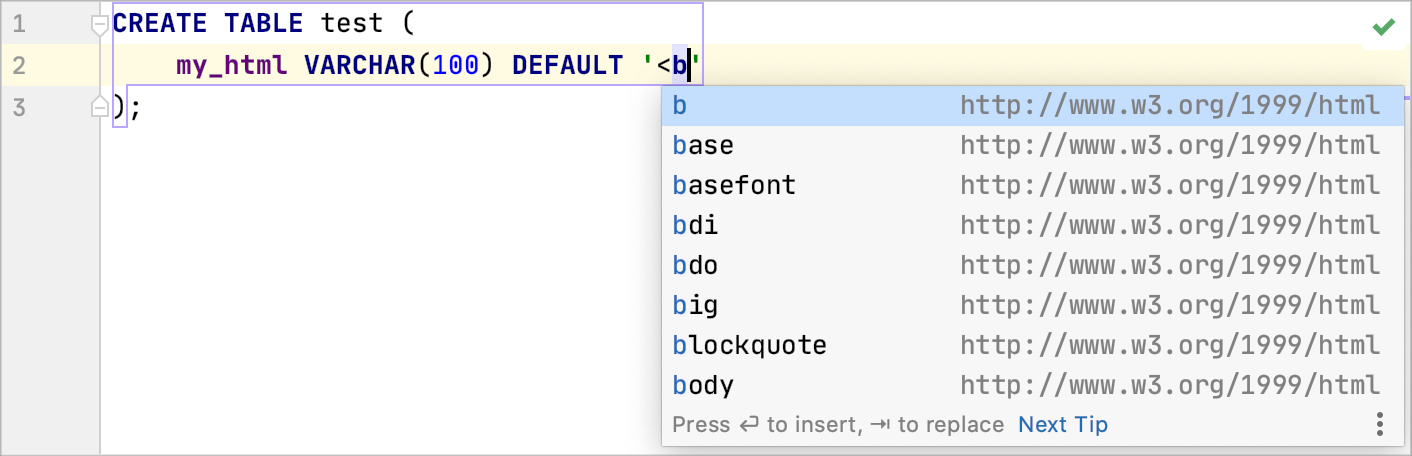
Task: Place cursor on 'test' table name
Action: [x=352, y=23]
